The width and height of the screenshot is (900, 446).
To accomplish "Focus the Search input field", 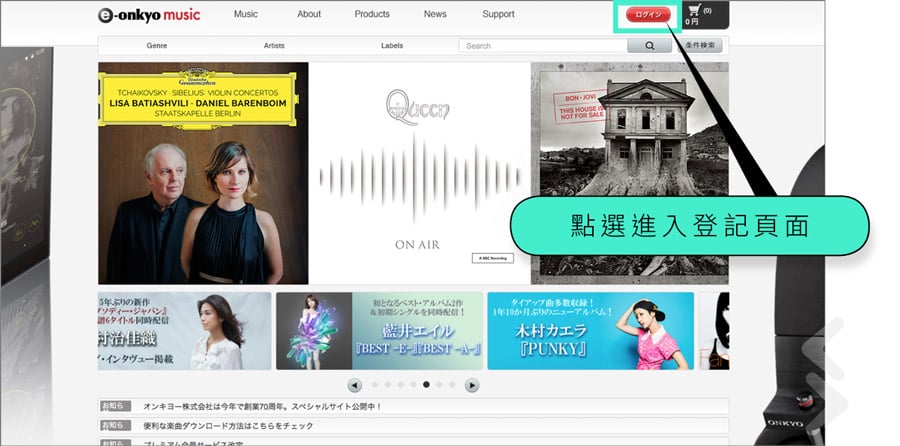I will tap(542, 46).
